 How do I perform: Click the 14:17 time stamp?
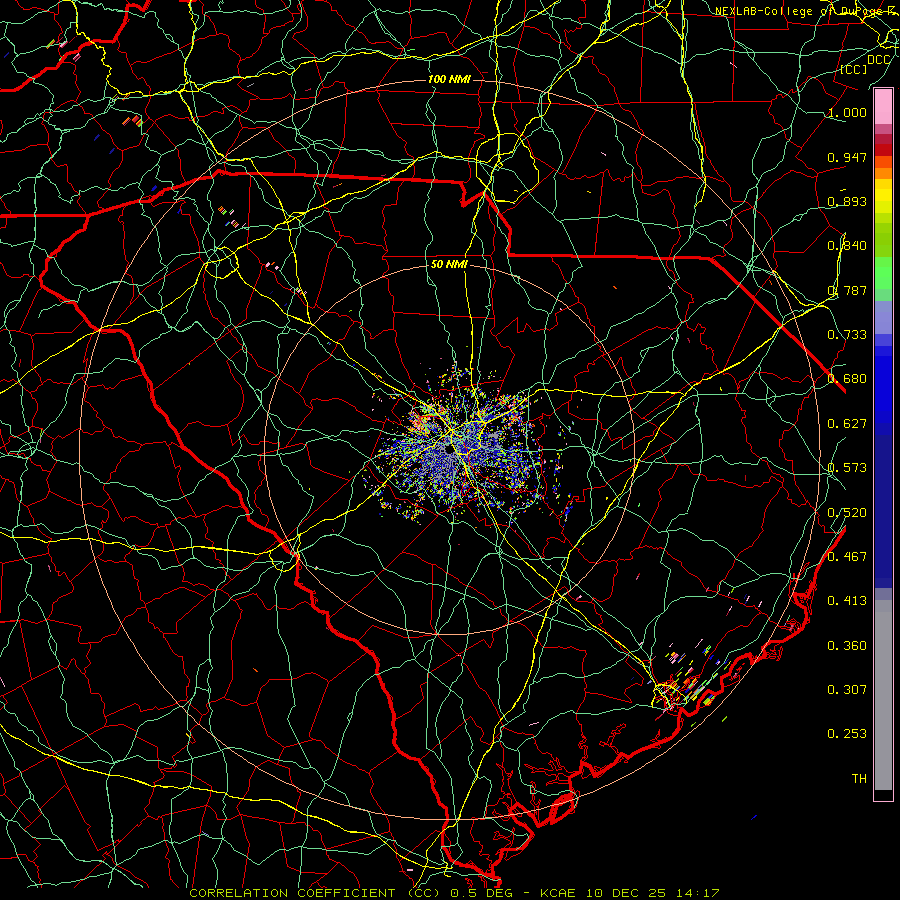point(697,893)
